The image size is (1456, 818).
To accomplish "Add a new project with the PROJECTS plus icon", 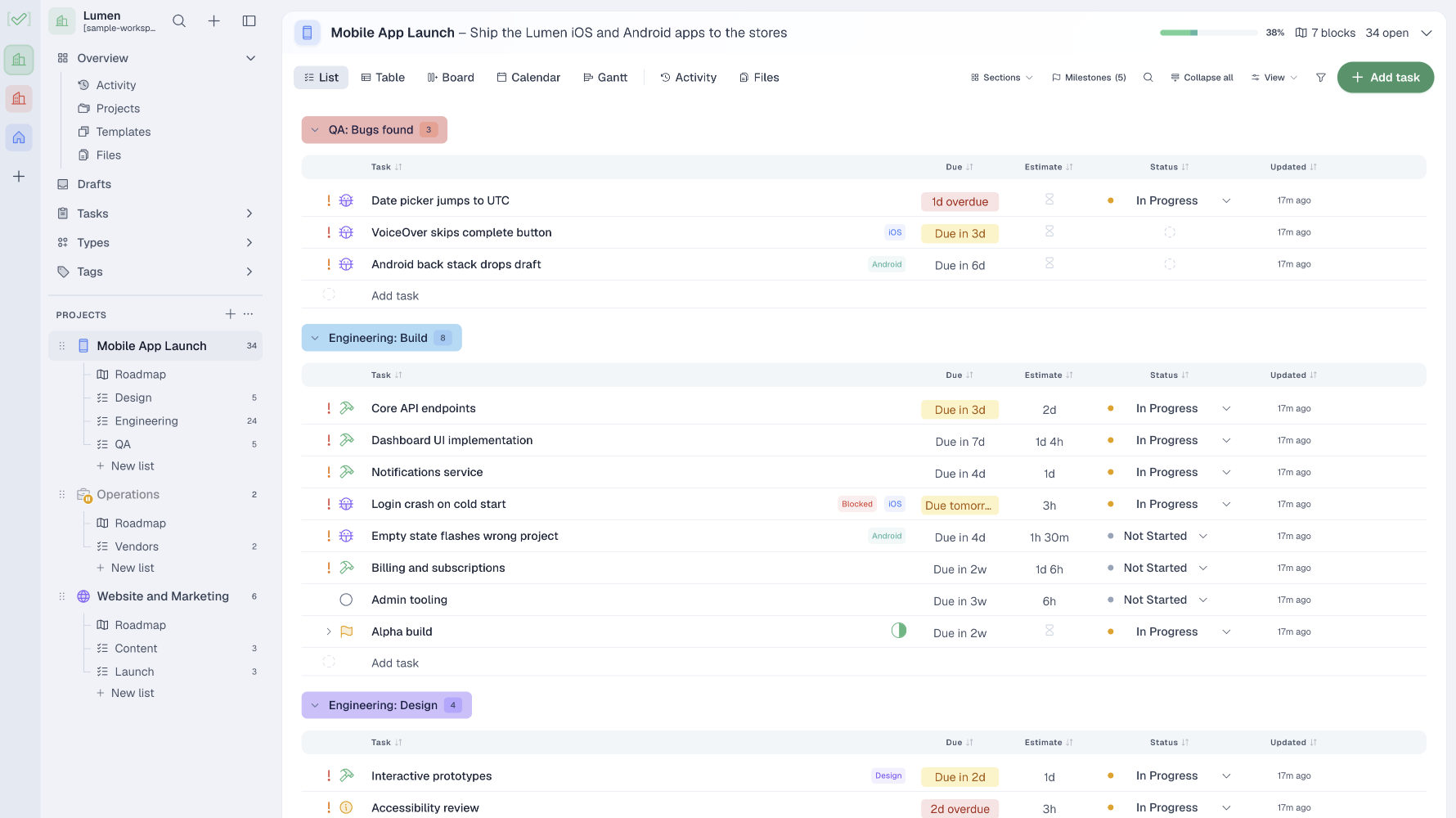I will [231, 314].
